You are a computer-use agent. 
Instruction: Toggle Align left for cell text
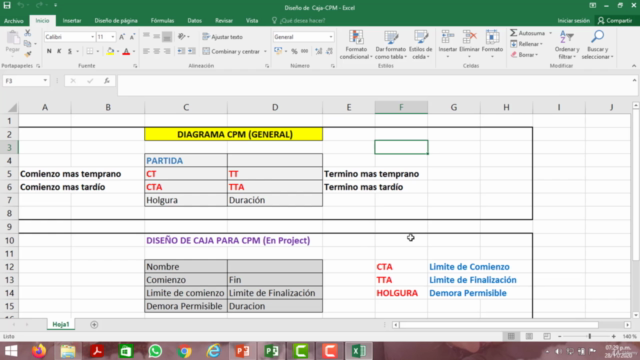[146, 51]
